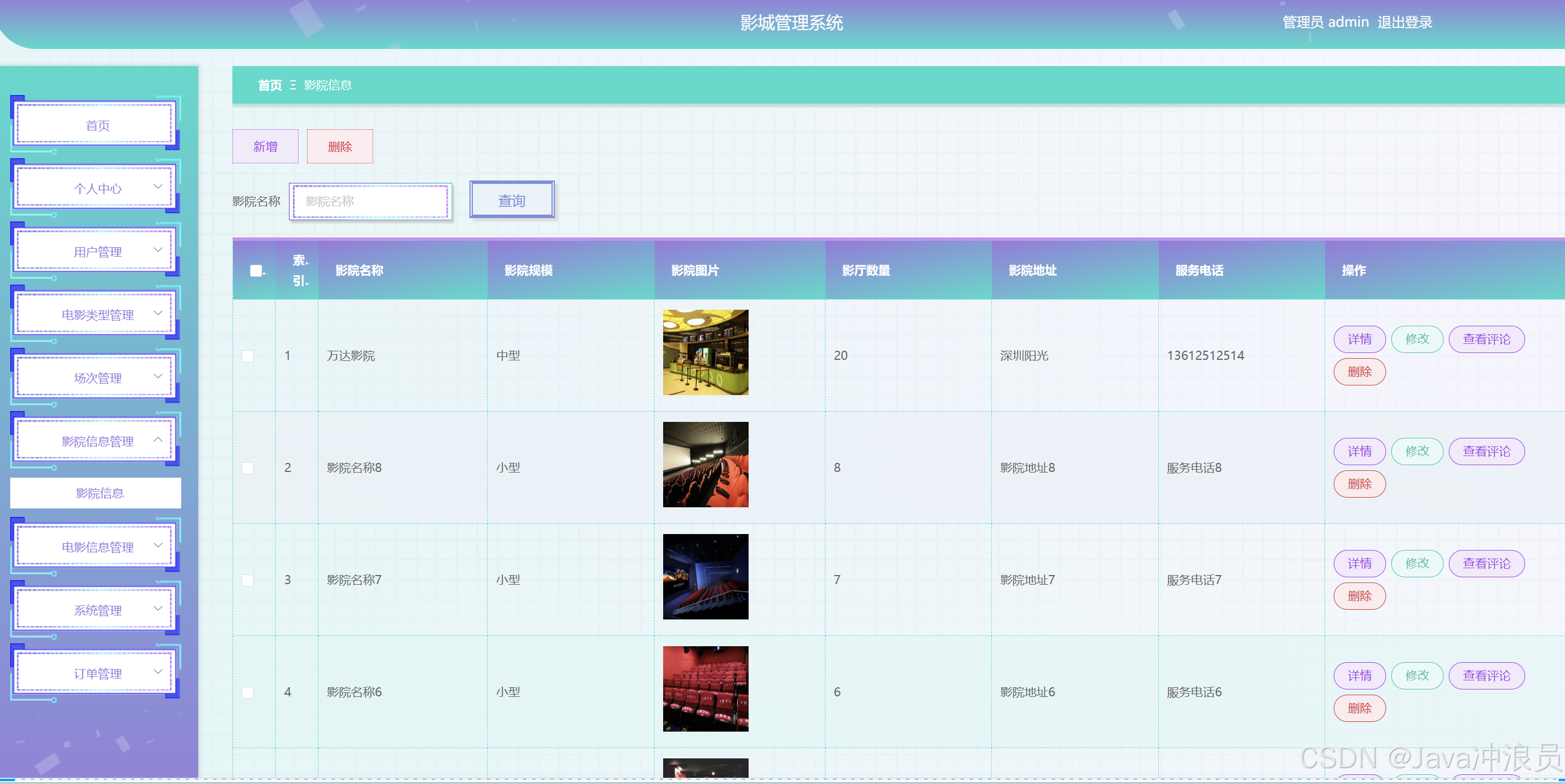This screenshot has width=1565, height=784.
Task: Open 查看评论 for 万达影院
Action: (x=1485, y=339)
